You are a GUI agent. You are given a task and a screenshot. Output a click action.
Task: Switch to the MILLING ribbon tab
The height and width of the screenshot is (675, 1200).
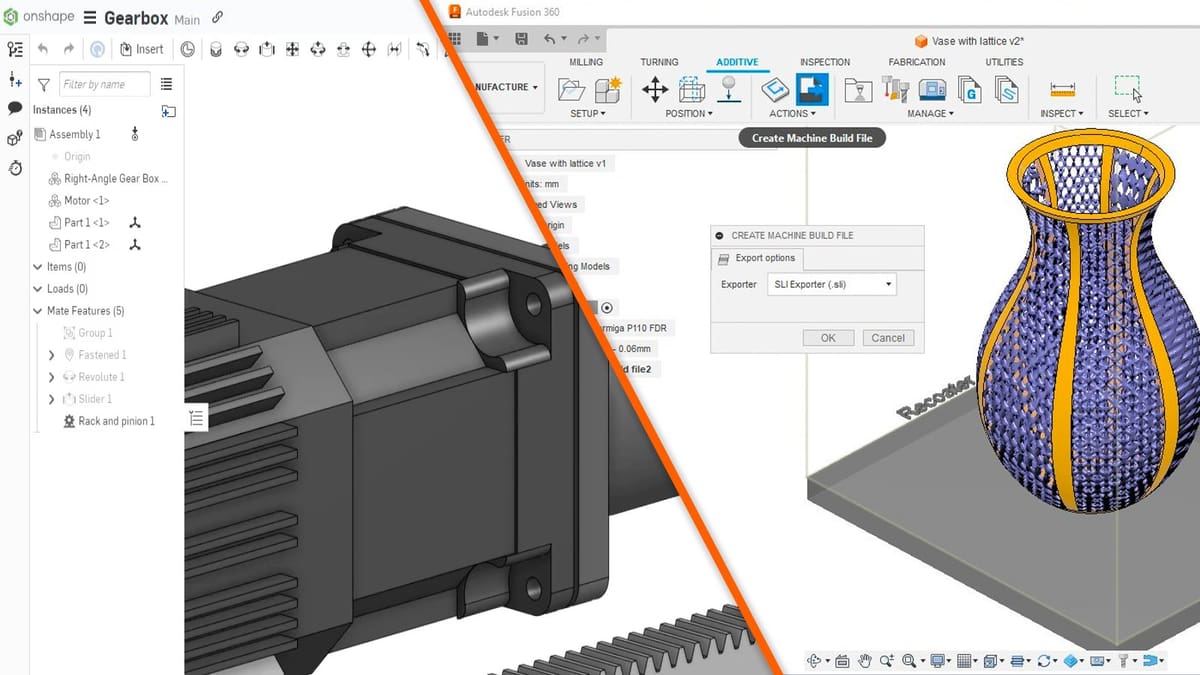[586, 61]
